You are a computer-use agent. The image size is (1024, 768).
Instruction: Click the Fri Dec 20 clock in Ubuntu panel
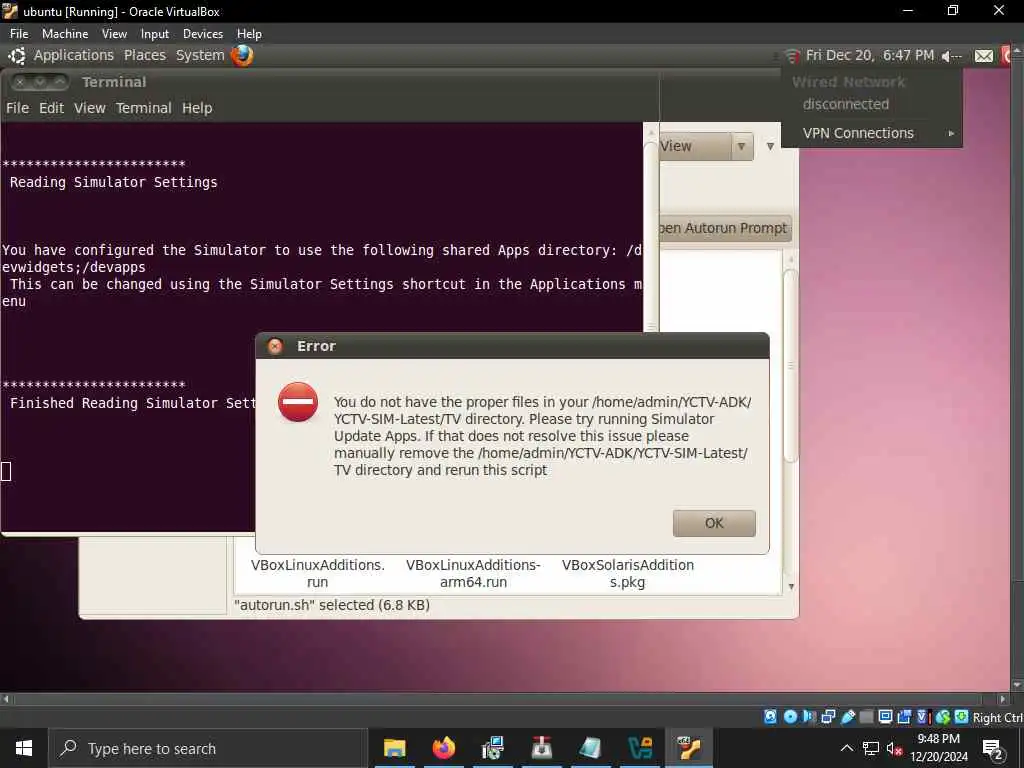click(870, 56)
